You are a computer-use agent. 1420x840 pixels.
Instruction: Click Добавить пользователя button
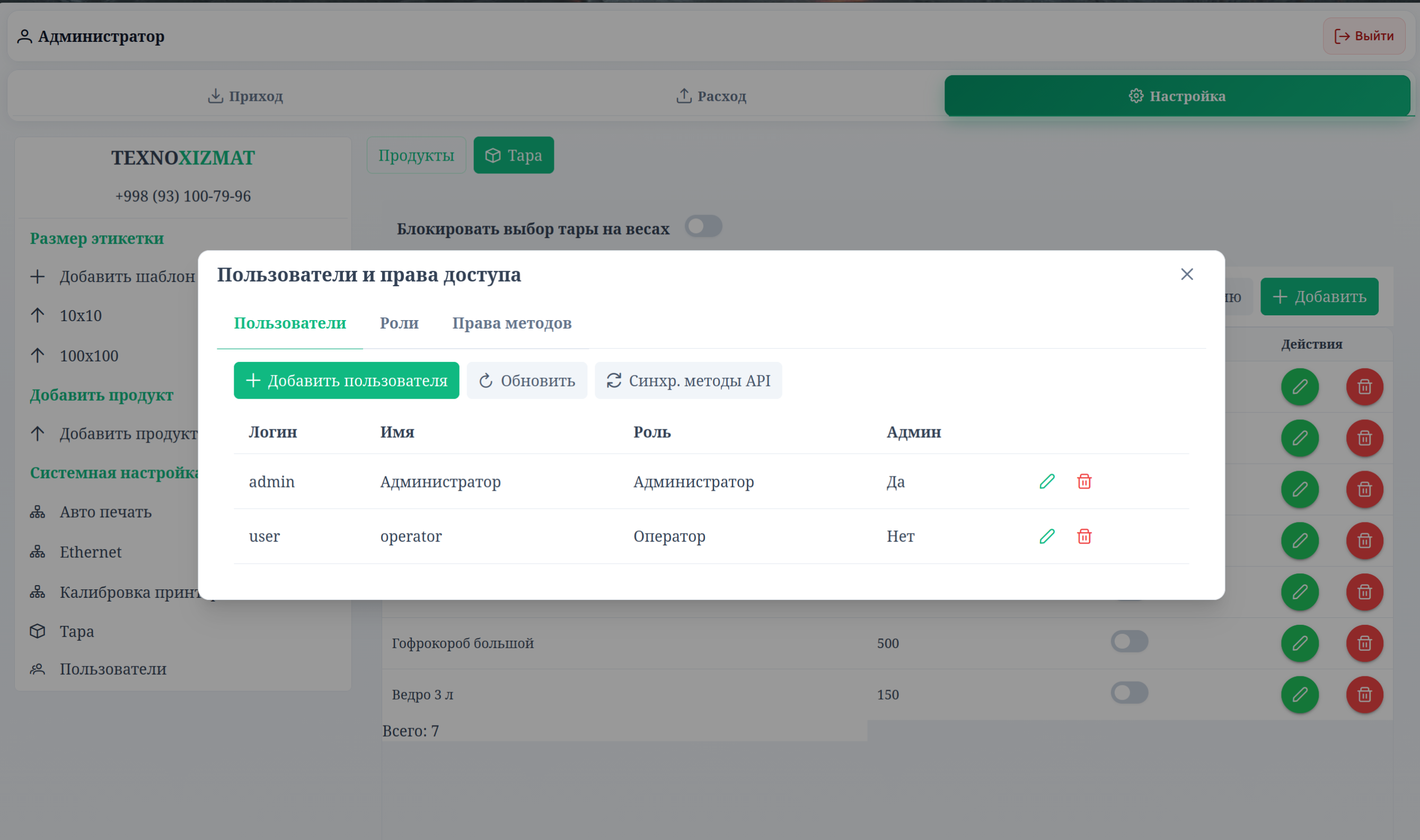pos(346,381)
